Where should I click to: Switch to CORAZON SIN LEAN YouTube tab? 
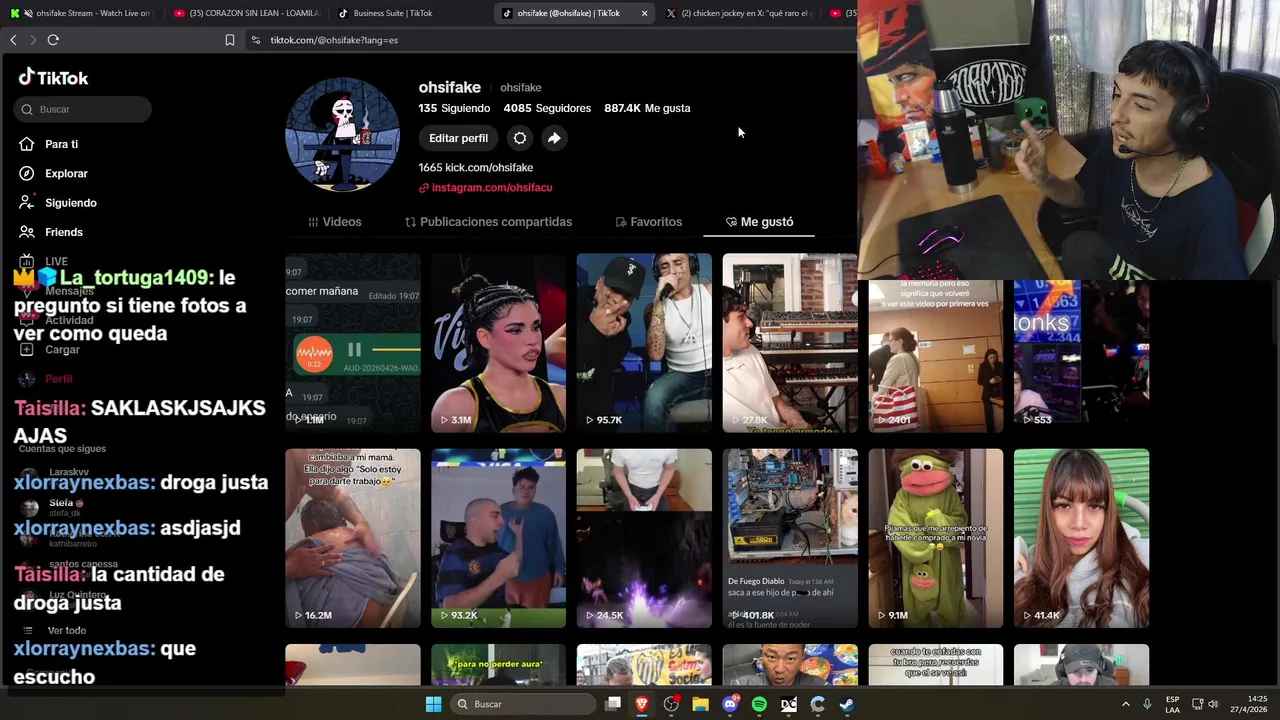(x=246, y=13)
